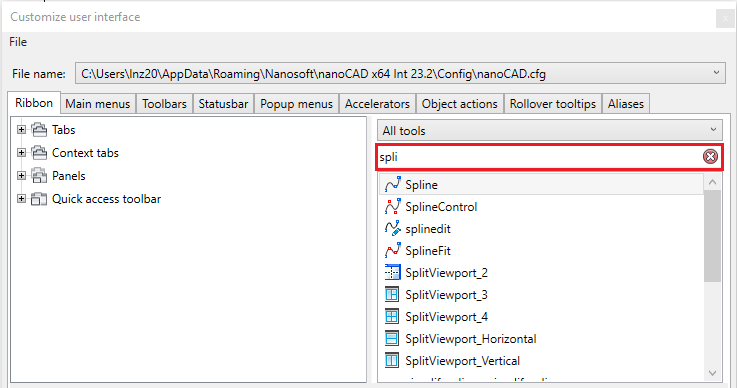Switch to the Accelerators tab
The height and width of the screenshot is (388, 737).
click(x=377, y=103)
